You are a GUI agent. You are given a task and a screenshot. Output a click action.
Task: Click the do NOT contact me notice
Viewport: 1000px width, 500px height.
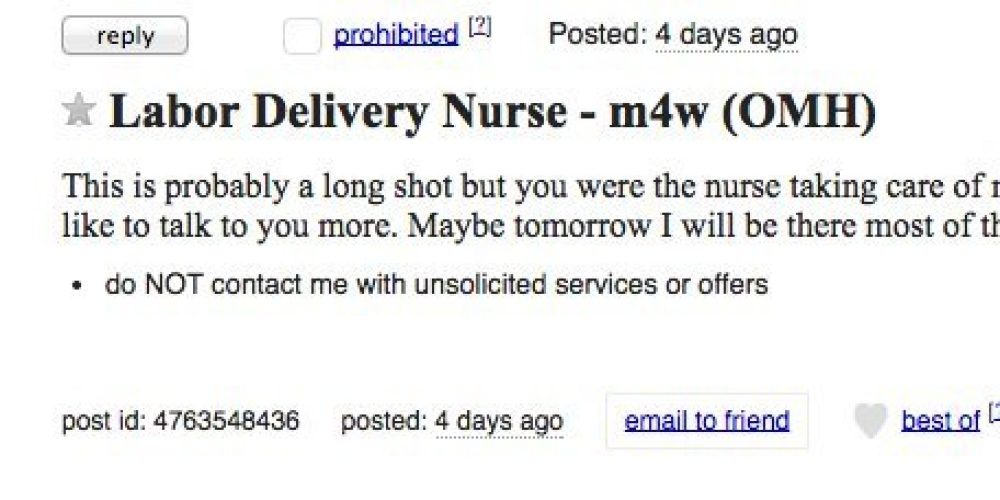pos(437,284)
